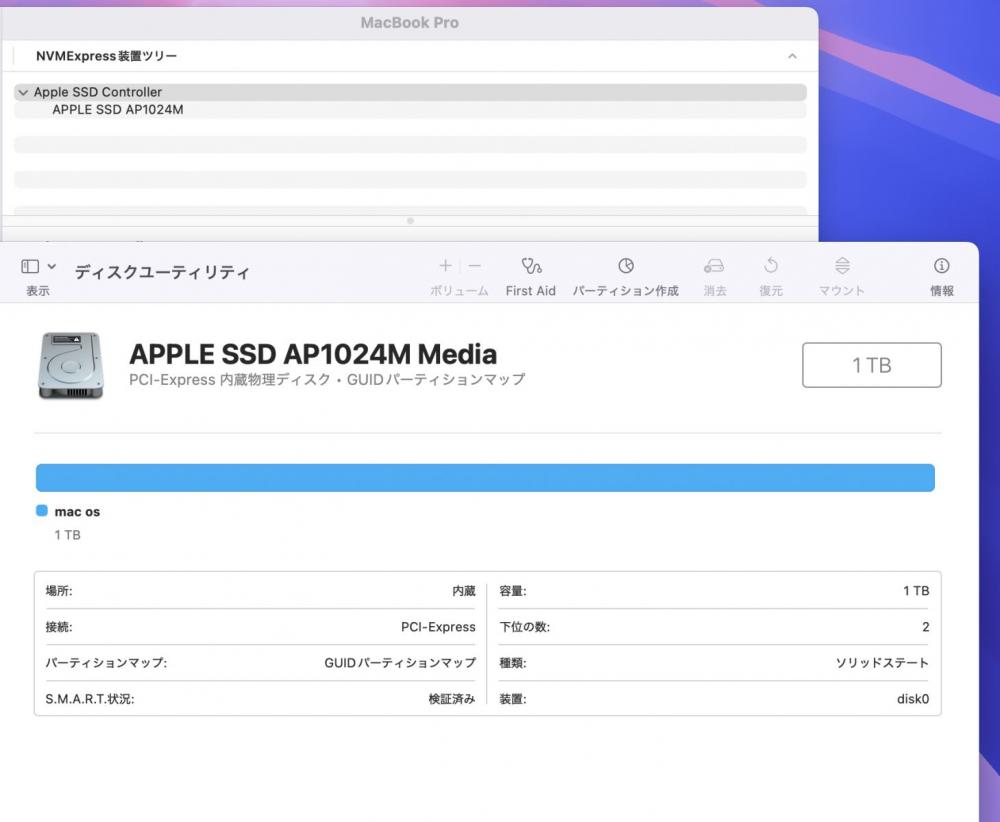Click the S.M.A.R.T.状況 value 検証済み
This screenshot has height=822, width=1000.
[452, 699]
